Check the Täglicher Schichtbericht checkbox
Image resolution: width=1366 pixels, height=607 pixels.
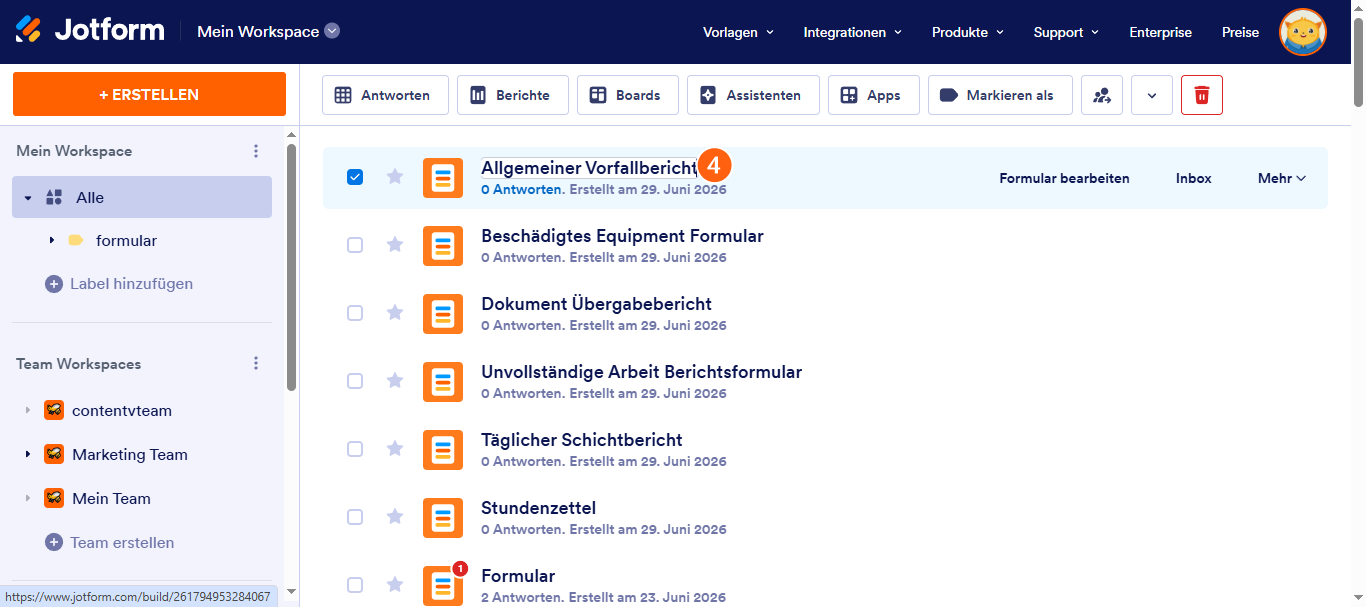click(355, 449)
